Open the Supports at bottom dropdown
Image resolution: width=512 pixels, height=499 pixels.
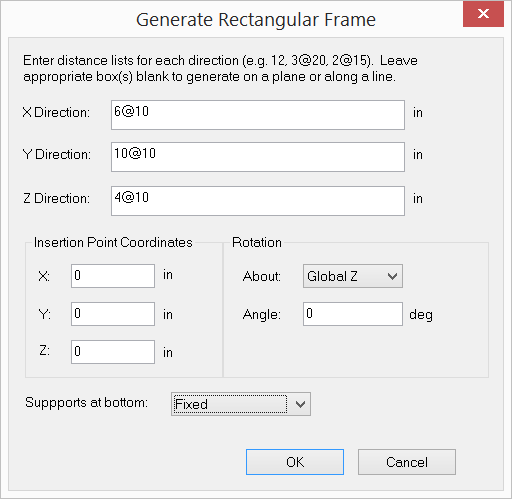(241, 404)
